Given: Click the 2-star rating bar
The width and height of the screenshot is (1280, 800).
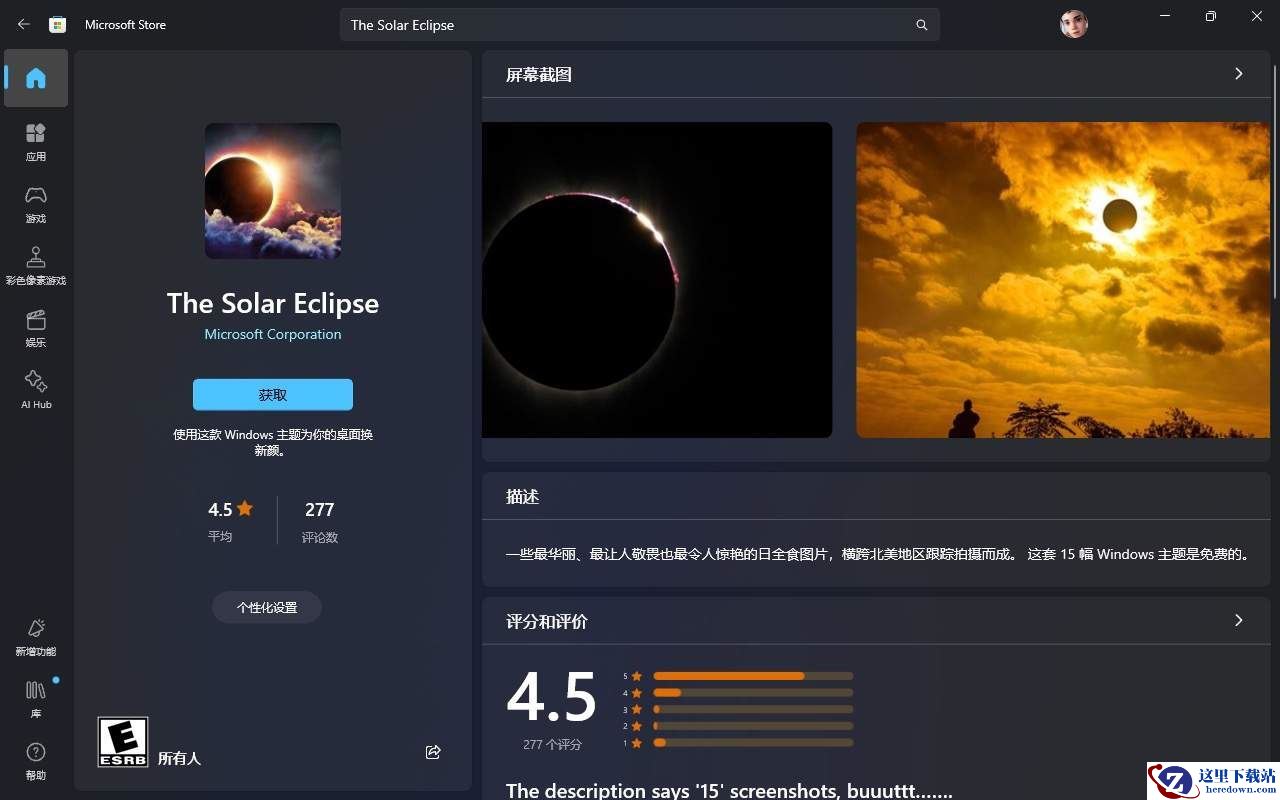Looking at the screenshot, I should 753,726.
